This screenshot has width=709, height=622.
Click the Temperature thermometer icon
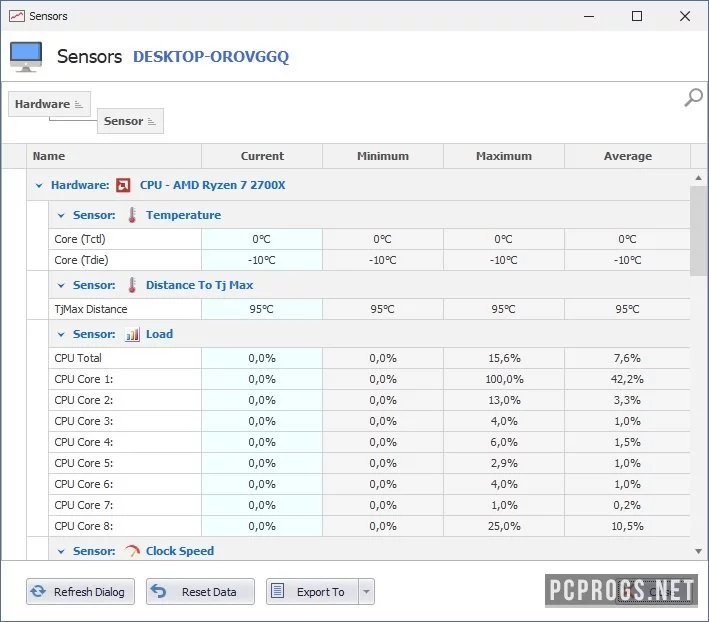coord(132,215)
